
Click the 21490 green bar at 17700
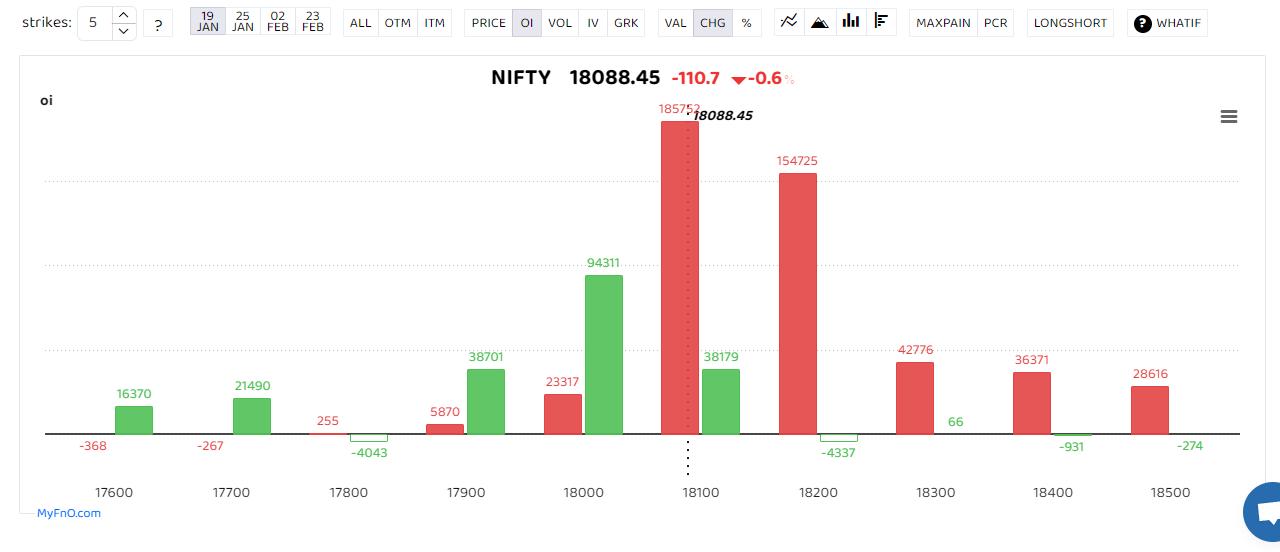click(x=252, y=416)
